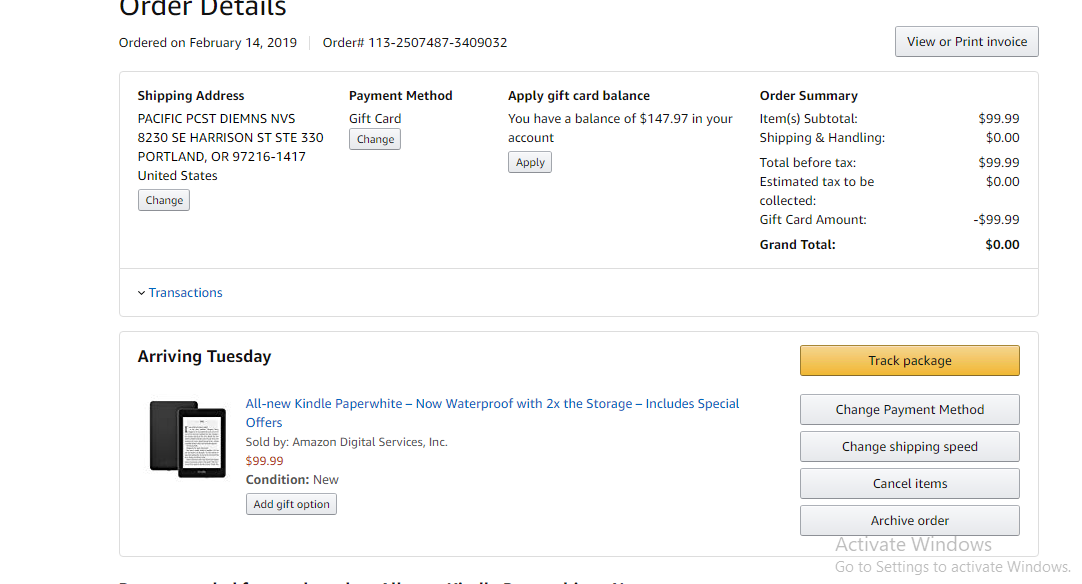Image resolution: width=1082 pixels, height=584 pixels.
Task: Add gift option to the Kindle
Action: [x=291, y=504]
